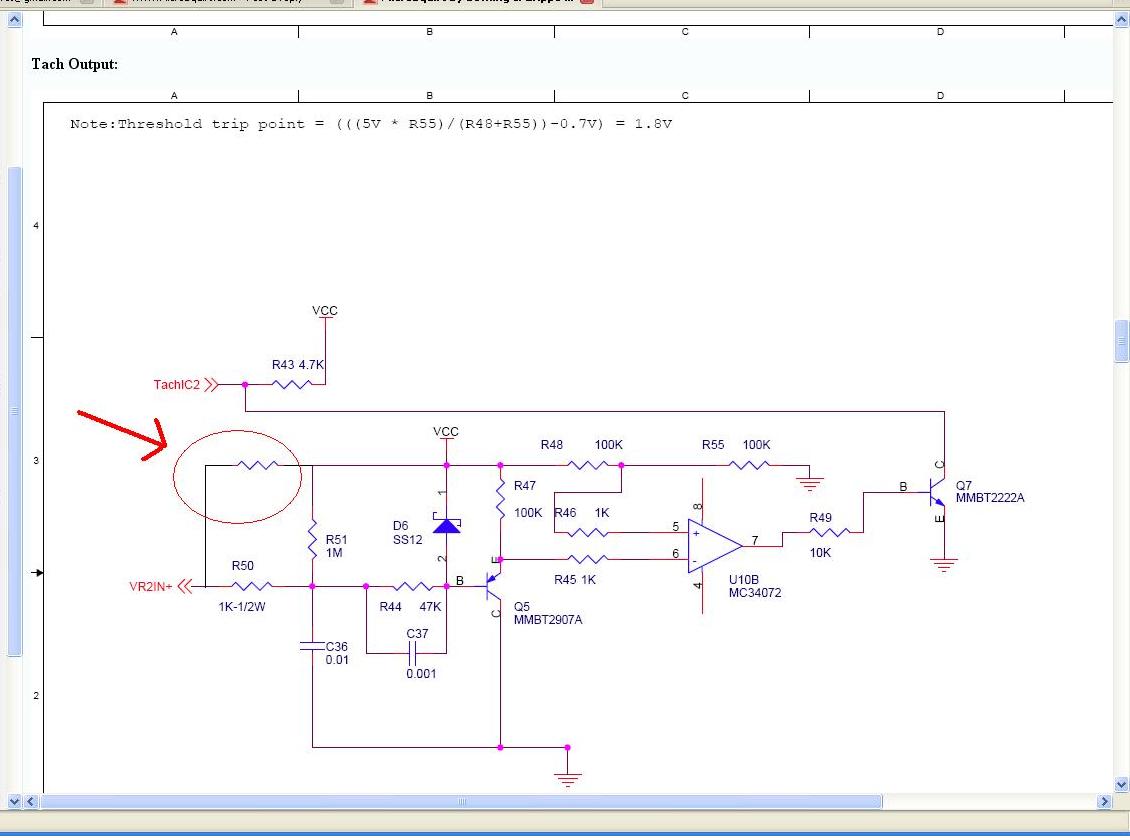Click the Tach Output heading

tap(75, 64)
